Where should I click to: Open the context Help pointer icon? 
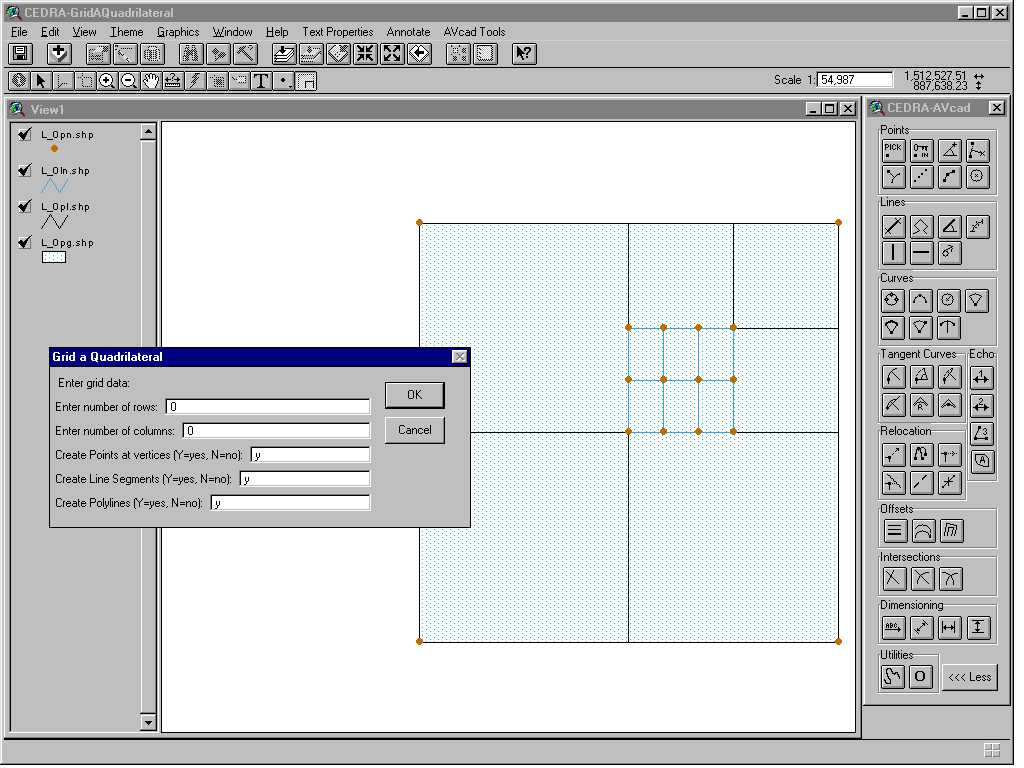click(524, 54)
